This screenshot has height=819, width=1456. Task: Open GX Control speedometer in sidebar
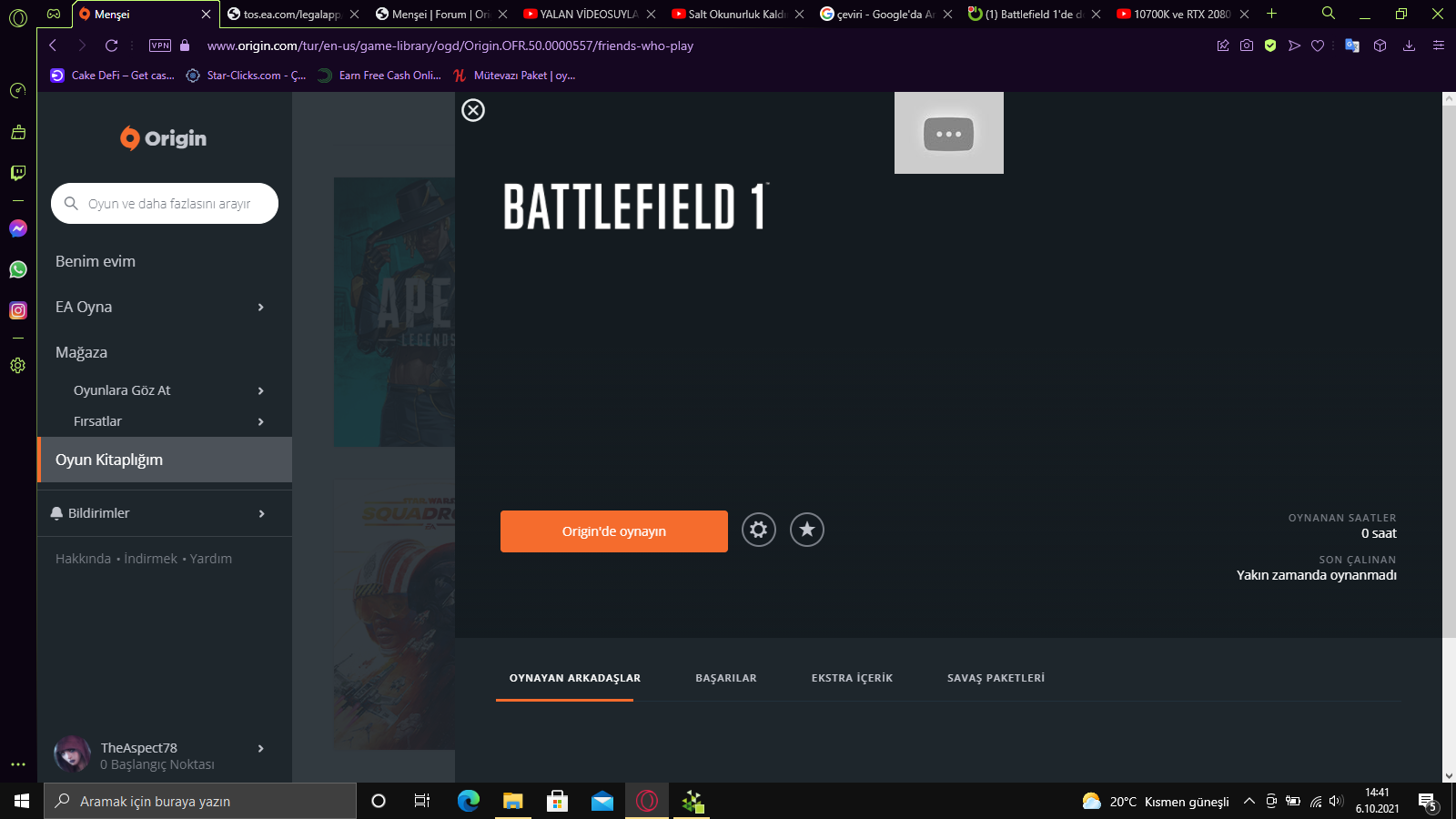pyautogui.click(x=18, y=90)
